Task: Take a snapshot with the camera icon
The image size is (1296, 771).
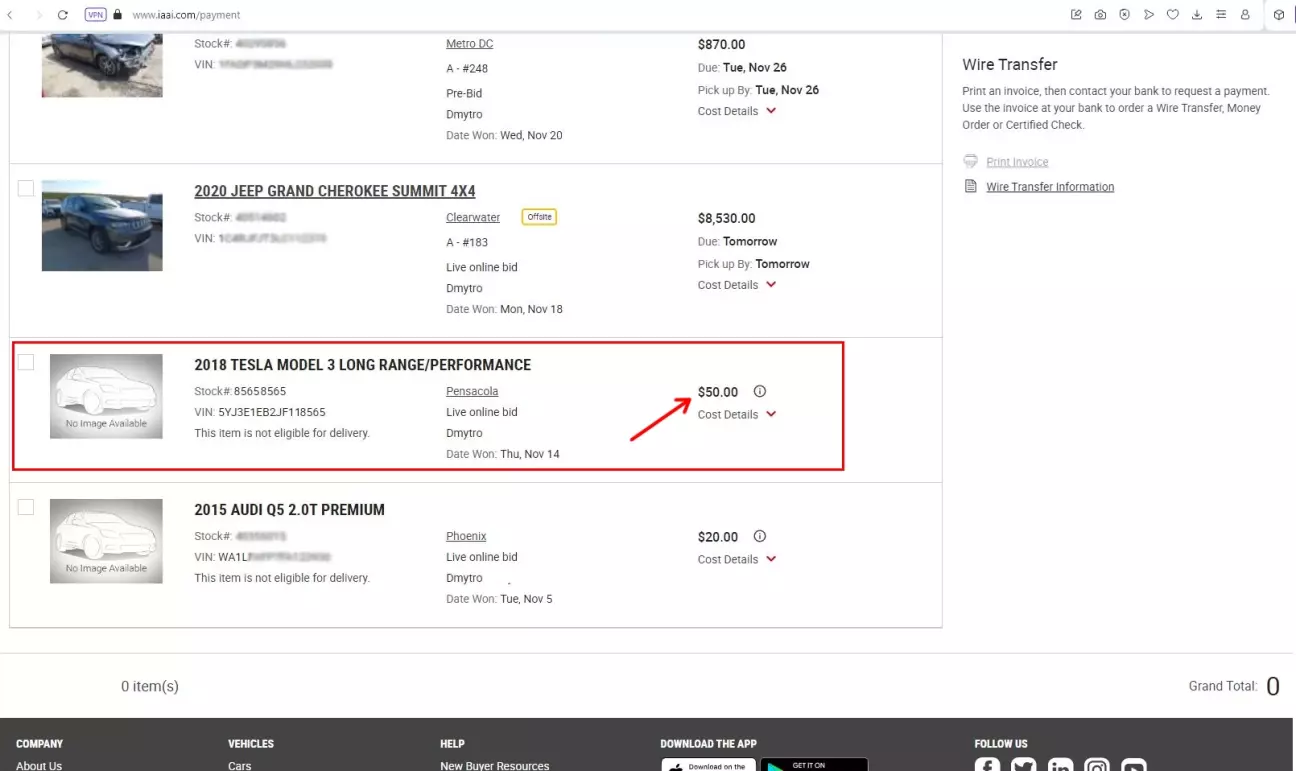Action: click(x=1100, y=15)
